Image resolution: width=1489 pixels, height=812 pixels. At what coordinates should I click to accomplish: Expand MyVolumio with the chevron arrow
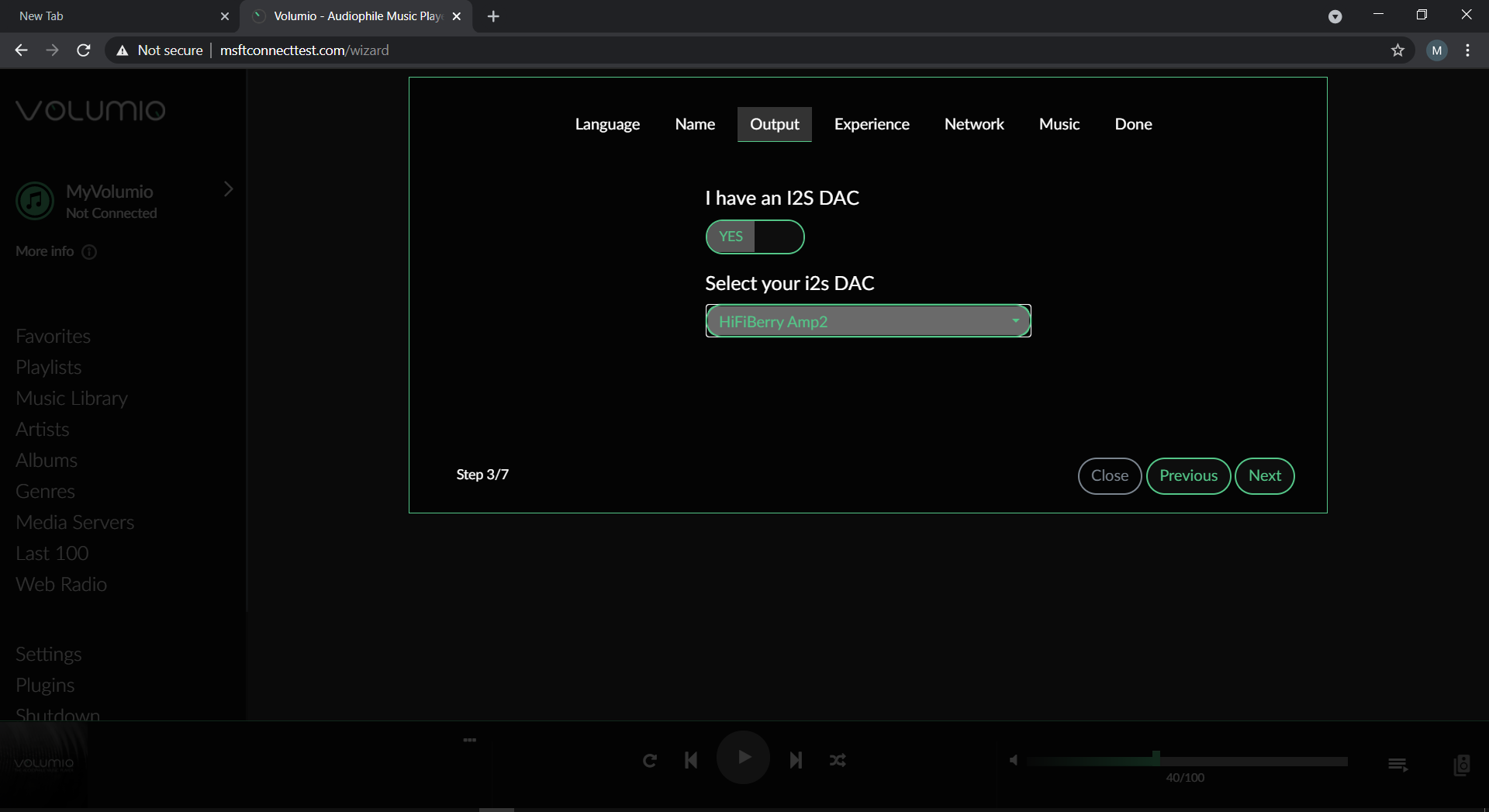[x=228, y=189]
